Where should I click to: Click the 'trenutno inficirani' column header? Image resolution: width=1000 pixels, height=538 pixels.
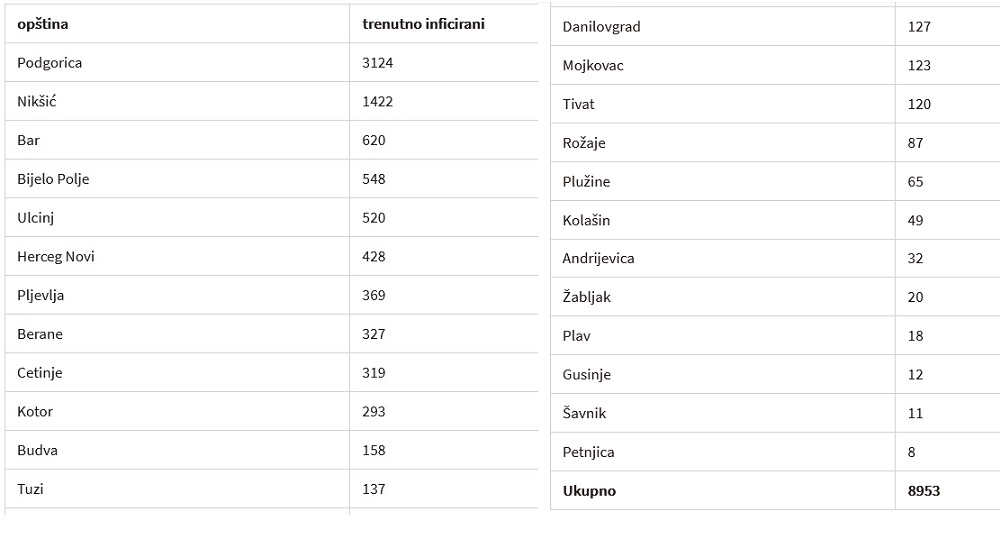point(444,24)
